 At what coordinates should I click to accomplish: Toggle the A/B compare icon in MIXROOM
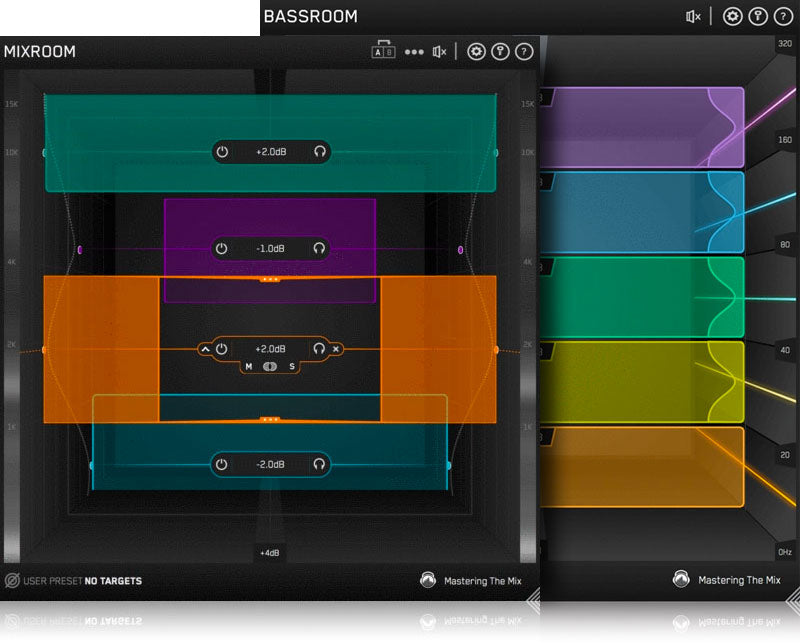pos(383,49)
